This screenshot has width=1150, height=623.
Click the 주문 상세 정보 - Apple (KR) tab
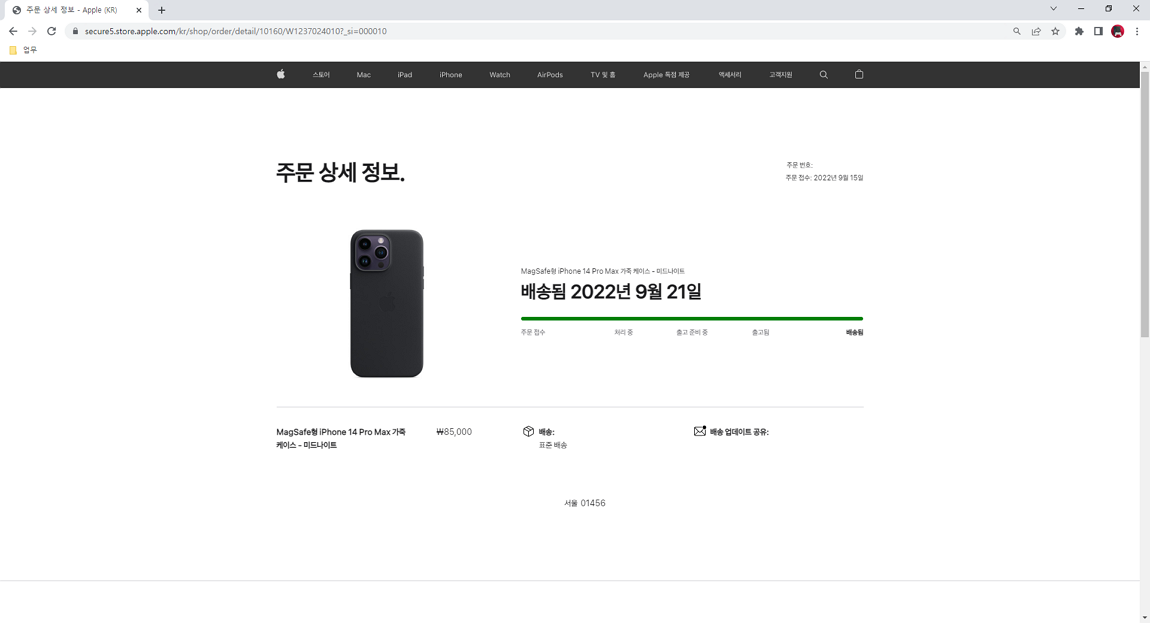tap(76, 10)
